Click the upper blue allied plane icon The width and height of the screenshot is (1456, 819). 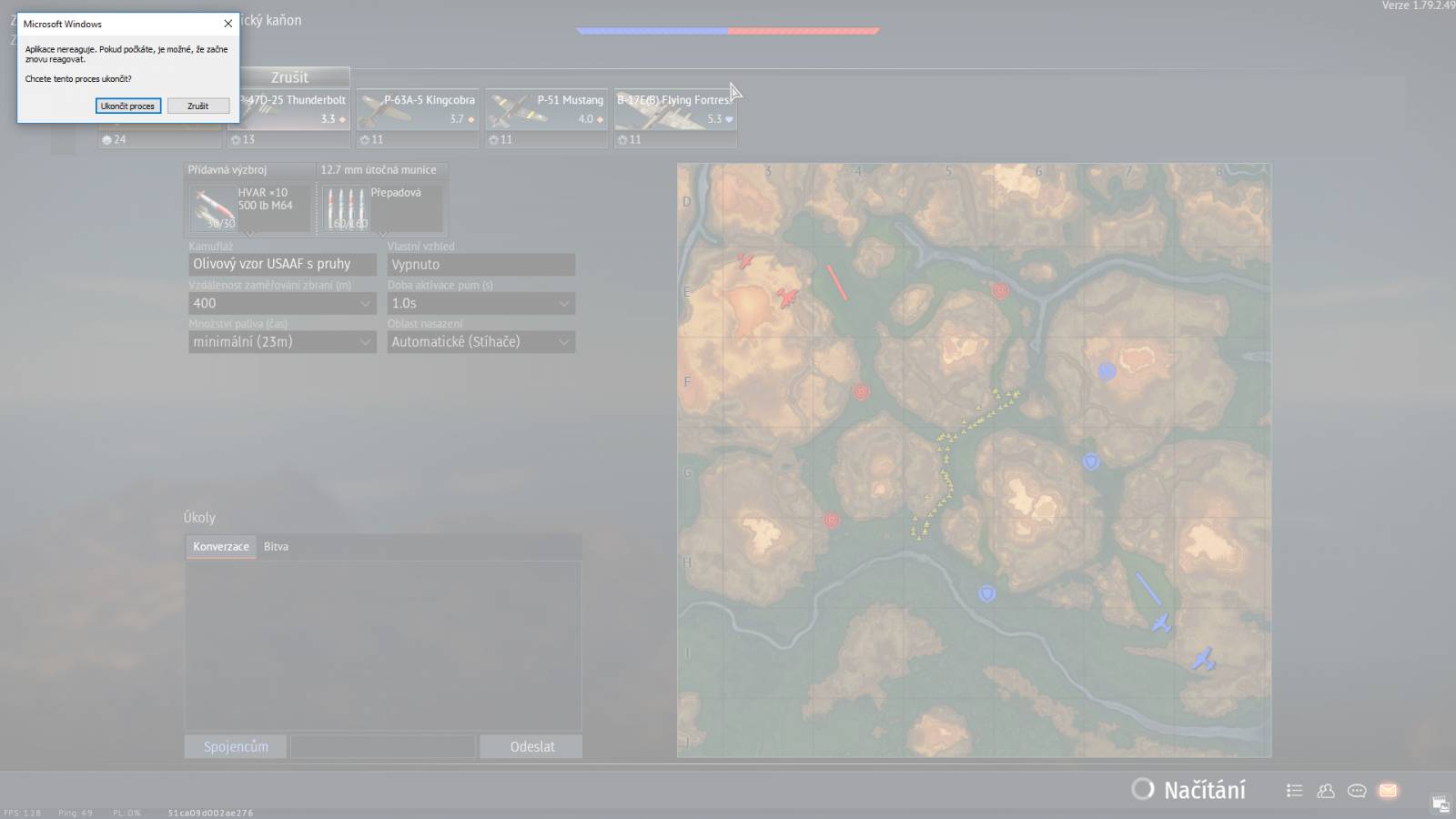[1161, 623]
